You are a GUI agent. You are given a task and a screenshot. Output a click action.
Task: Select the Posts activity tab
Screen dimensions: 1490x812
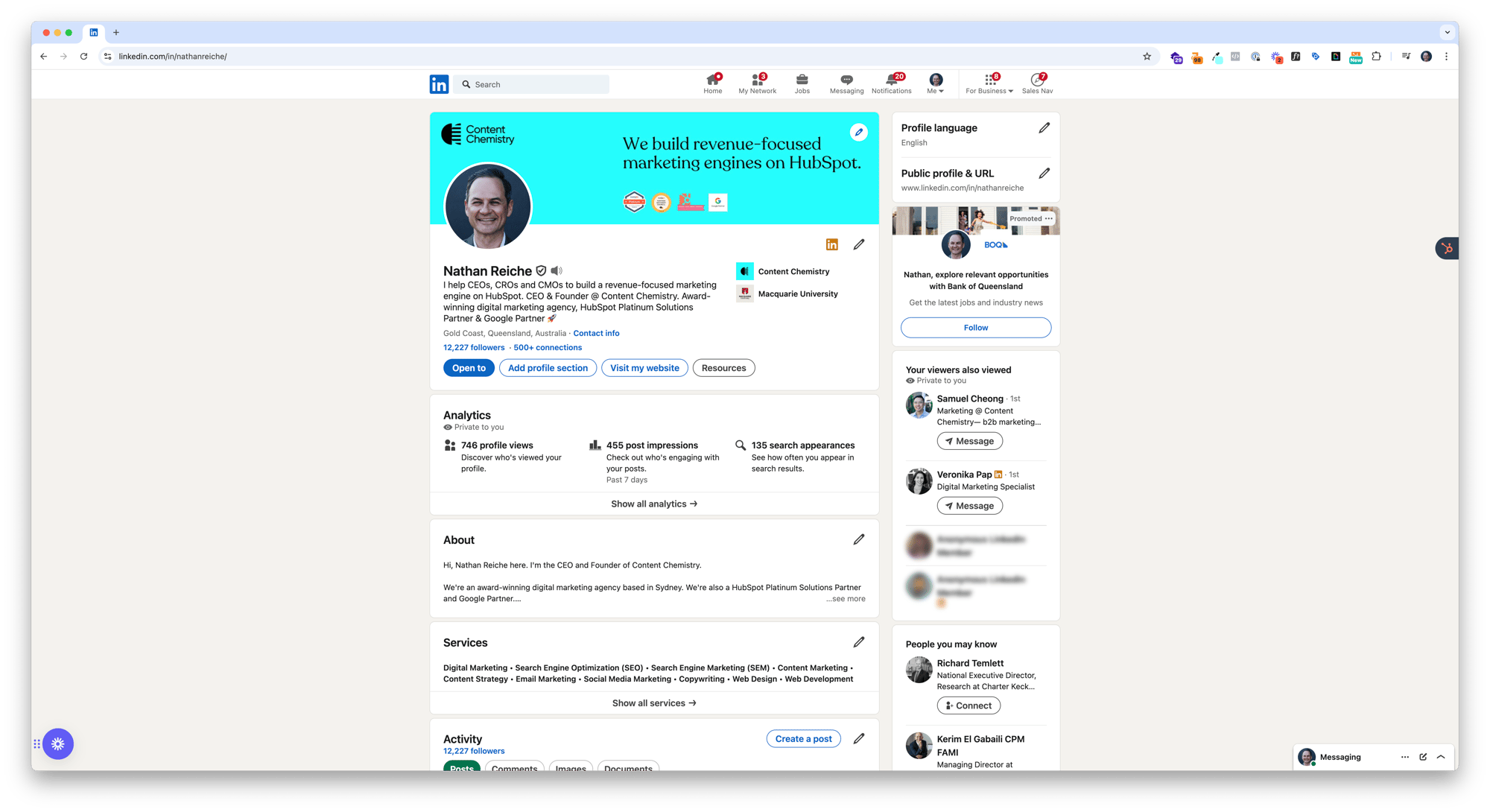click(462, 767)
